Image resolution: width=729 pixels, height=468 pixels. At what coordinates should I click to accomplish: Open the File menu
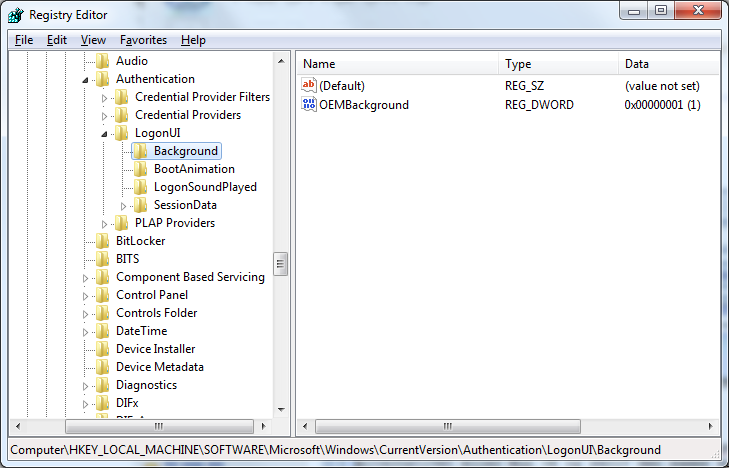click(24, 40)
